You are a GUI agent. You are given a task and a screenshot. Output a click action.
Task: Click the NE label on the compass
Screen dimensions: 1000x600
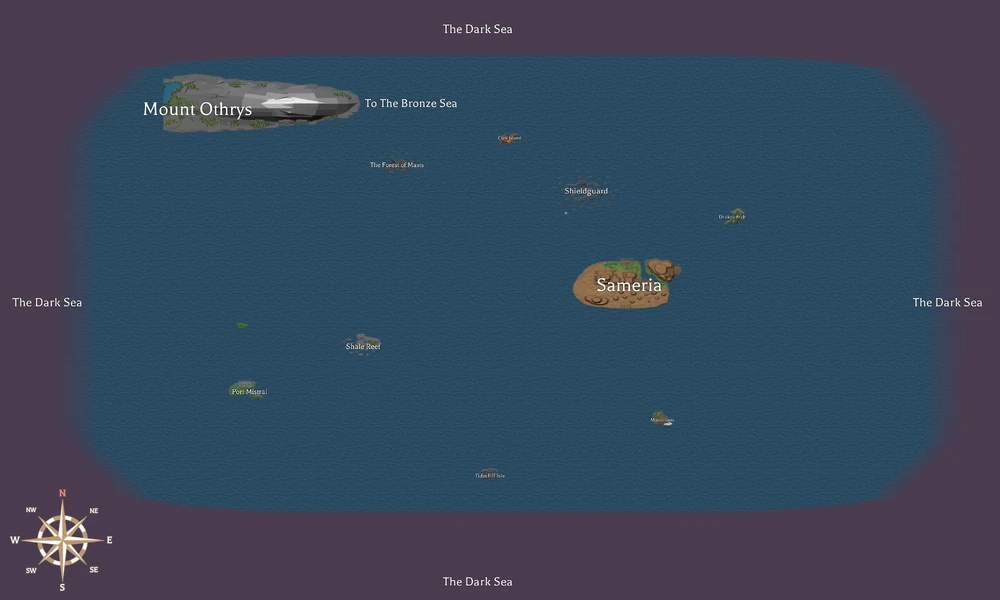click(x=92, y=510)
